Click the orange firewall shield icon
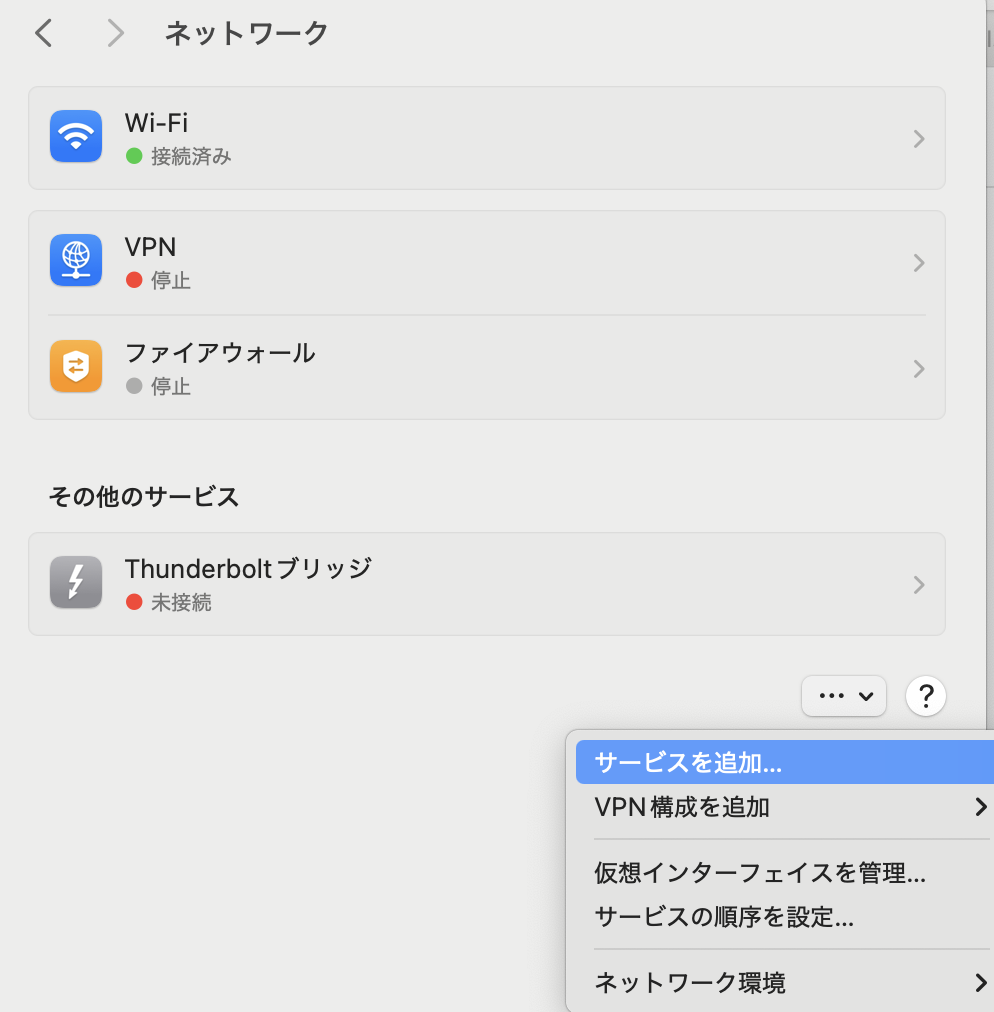Screen dimensions: 994x1012 (x=76, y=366)
